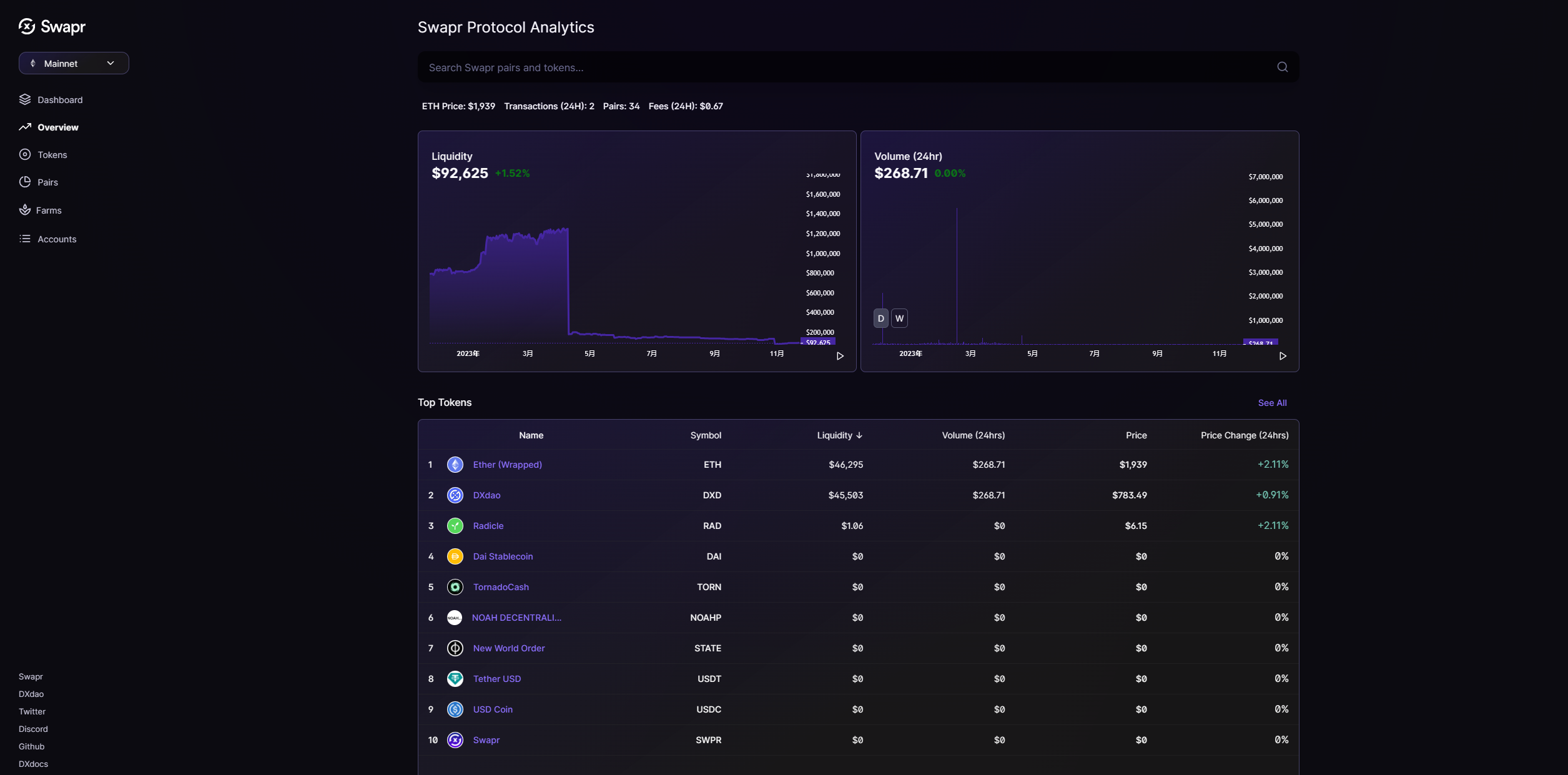Click the Fees (24H): $0.67 stat
The width and height of the screenshot is (1568, 775).
[685, 106]
